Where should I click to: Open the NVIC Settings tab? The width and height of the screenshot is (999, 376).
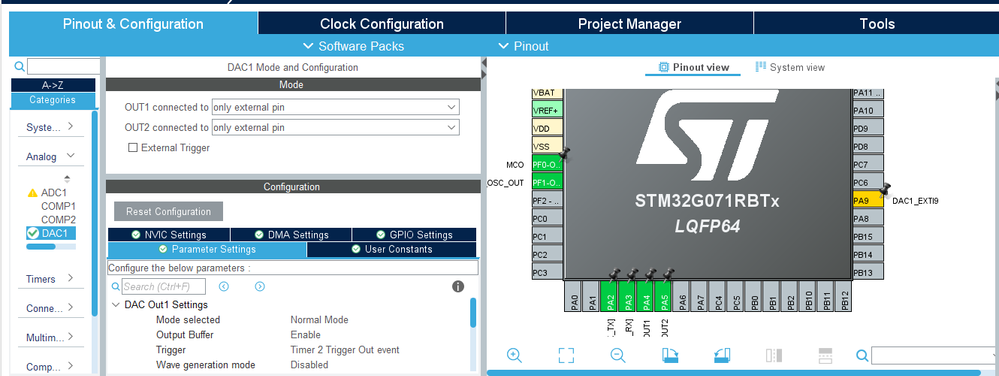click(169, 235)
